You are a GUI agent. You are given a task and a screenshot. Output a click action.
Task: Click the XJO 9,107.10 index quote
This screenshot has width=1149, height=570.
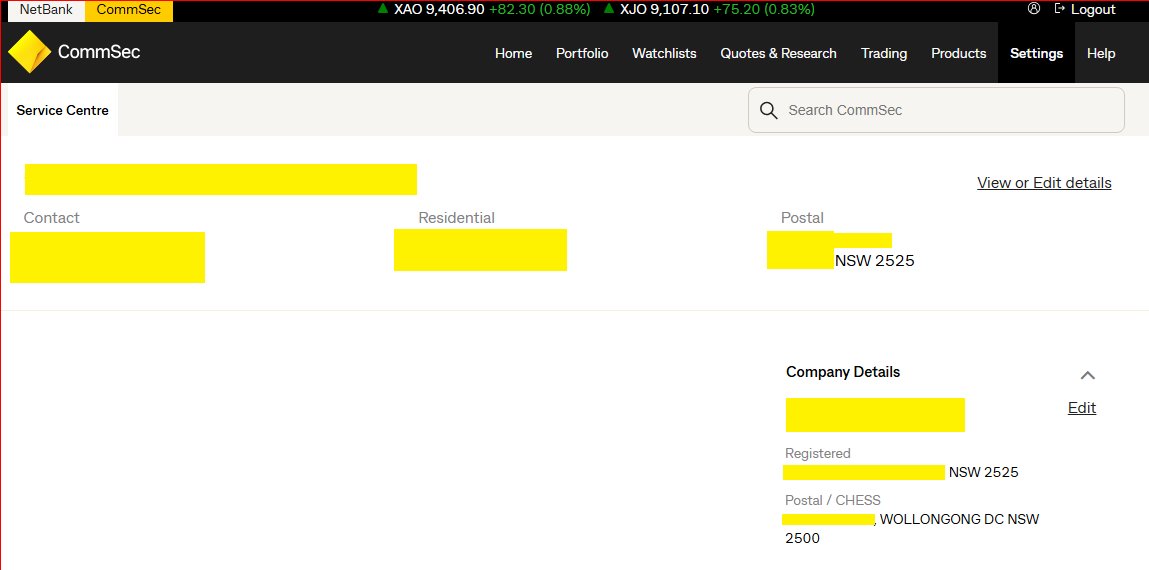(665, 10)
